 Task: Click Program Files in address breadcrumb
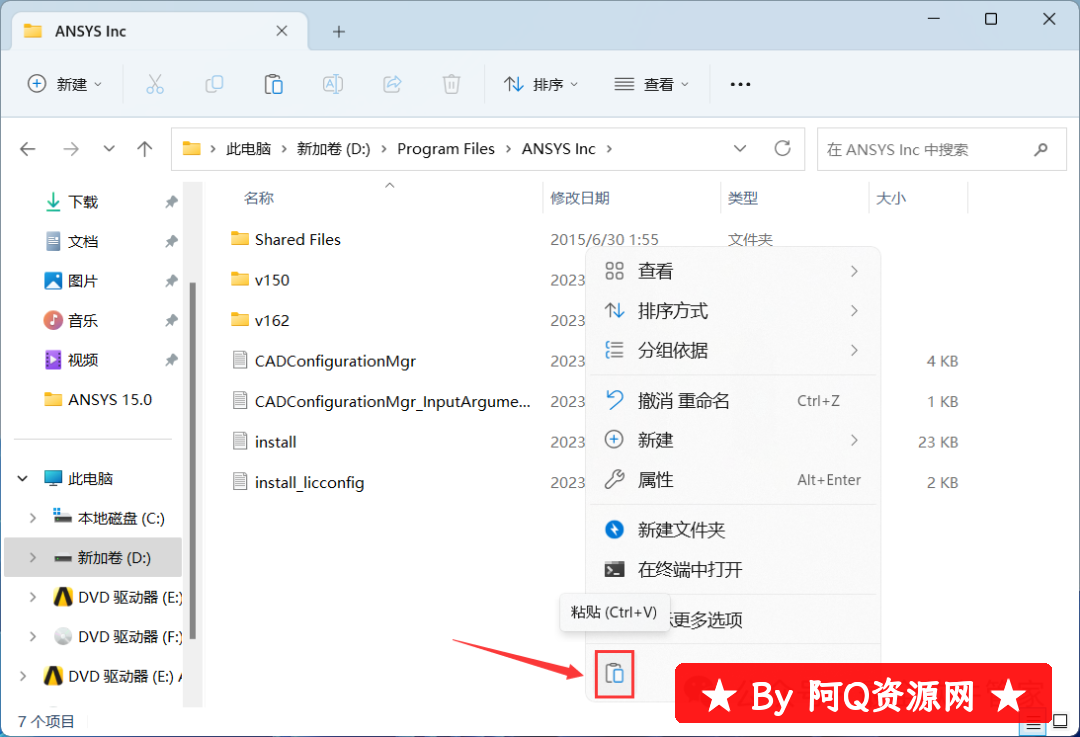[x=446, y=149]
